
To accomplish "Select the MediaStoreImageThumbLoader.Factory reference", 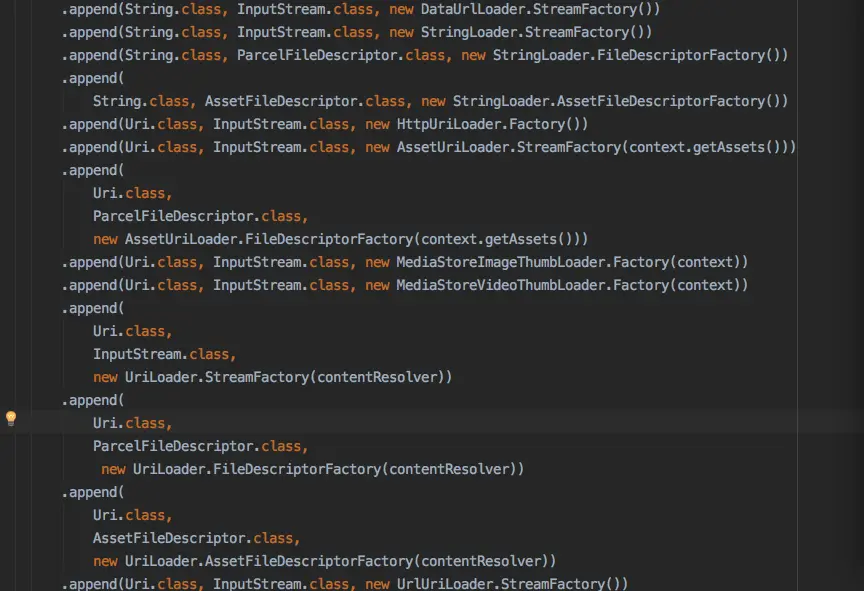I will (x=532, y=262).
